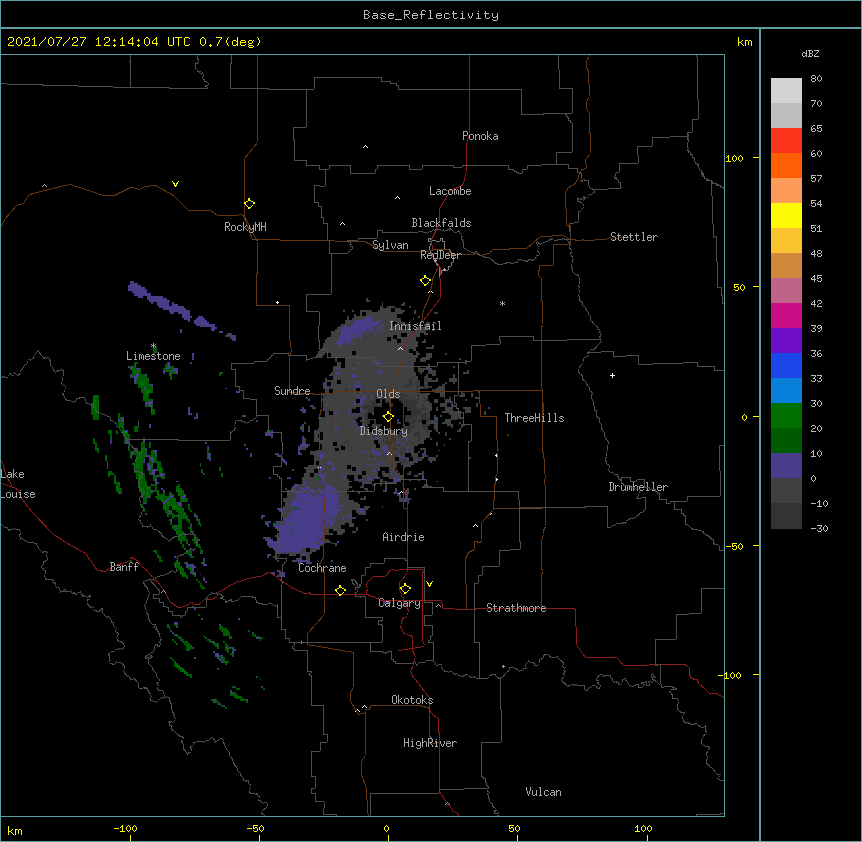This screenshot has height=842, width=862.
Task: Click the yellow v marker northwest of RockyMH
Action: pyautogui.click(x=175, y=184)
